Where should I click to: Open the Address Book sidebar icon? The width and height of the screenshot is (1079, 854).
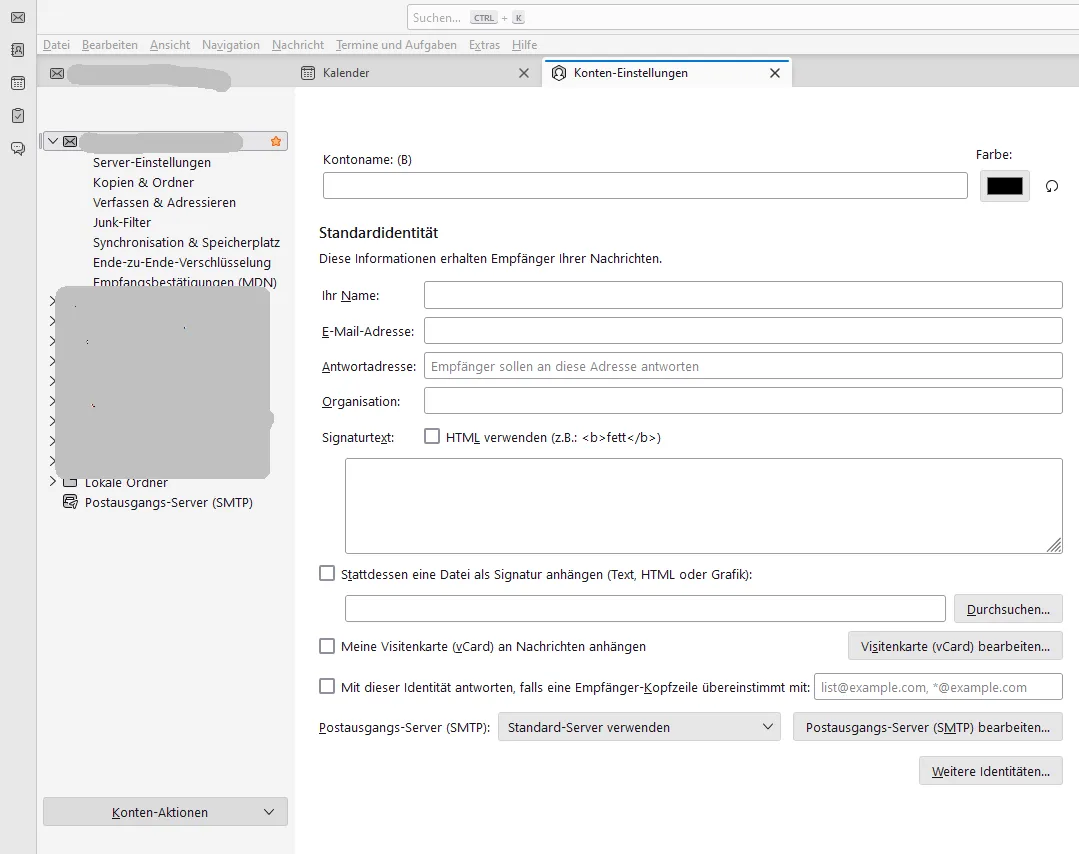click(18, 50)
